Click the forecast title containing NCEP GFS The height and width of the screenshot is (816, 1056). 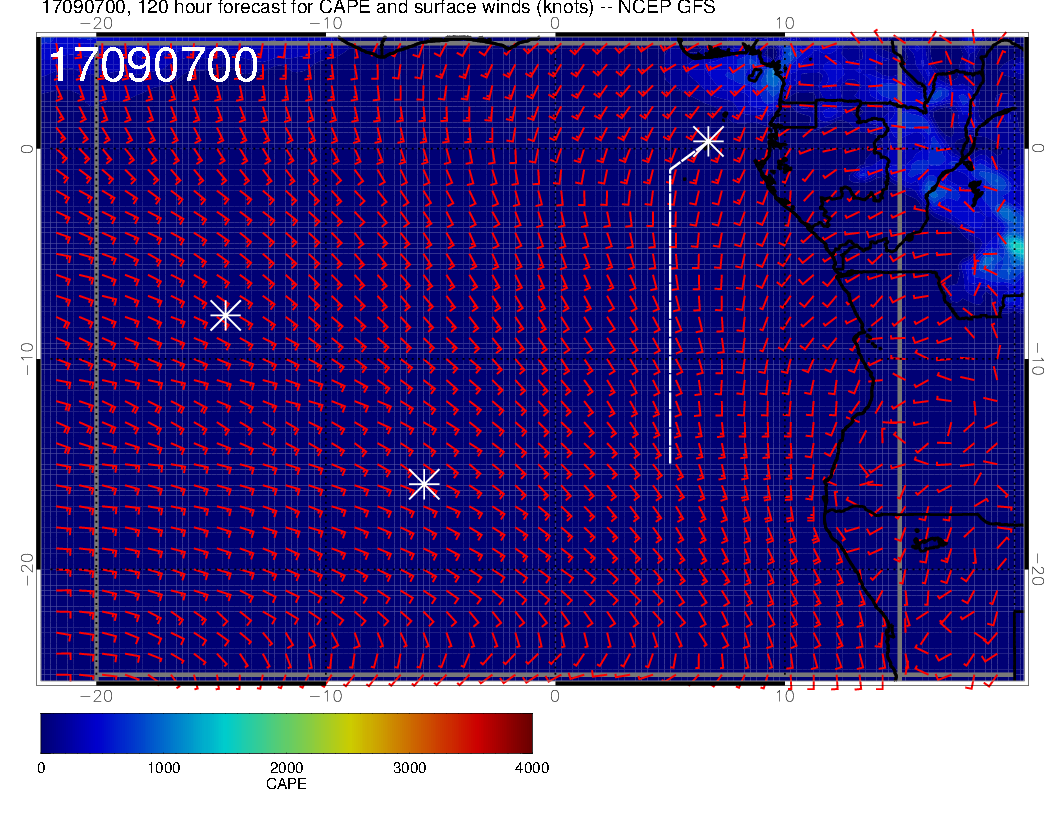point(378,7)
